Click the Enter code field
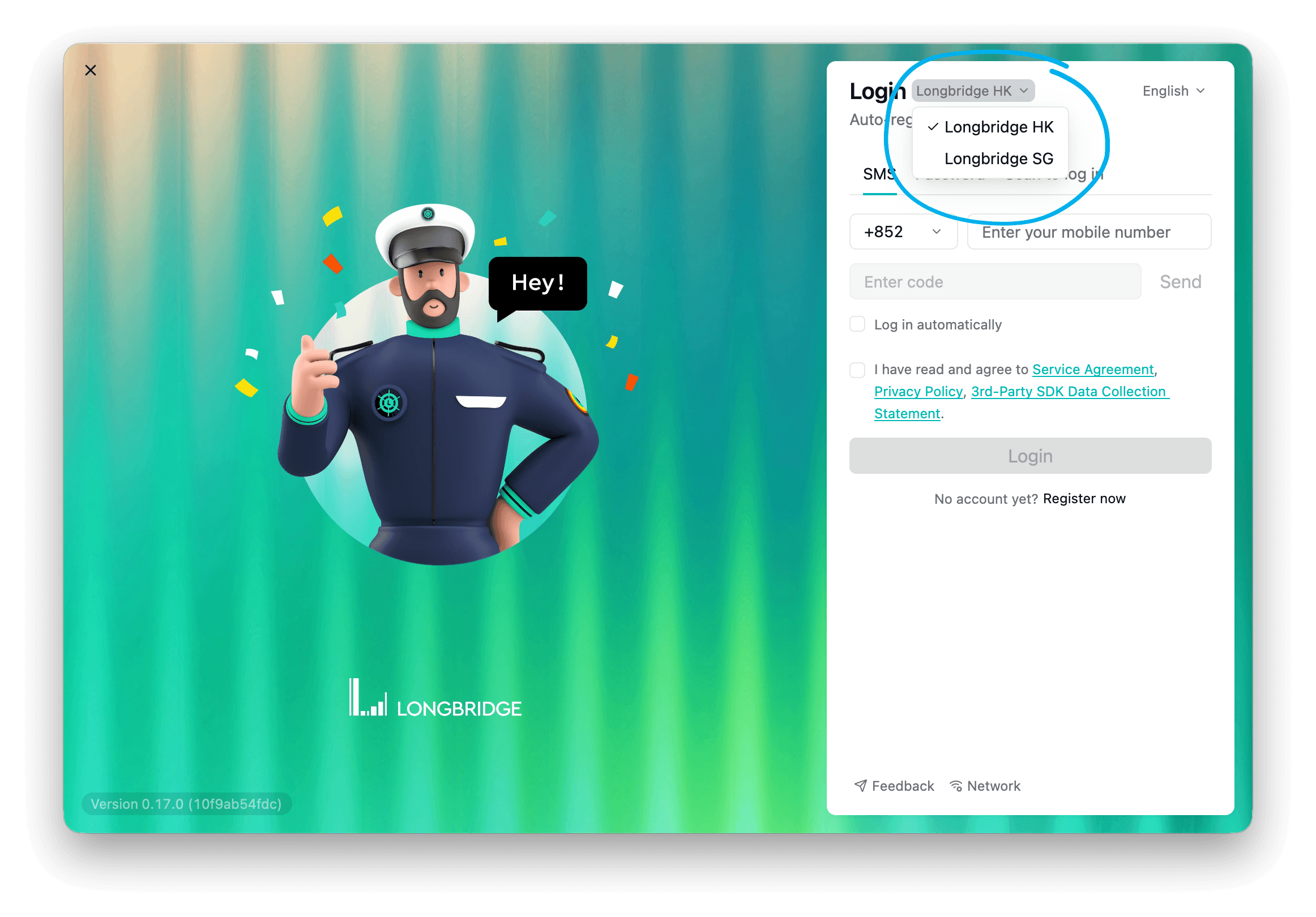This screenshot has height=917, width=1316. (994, 281)
